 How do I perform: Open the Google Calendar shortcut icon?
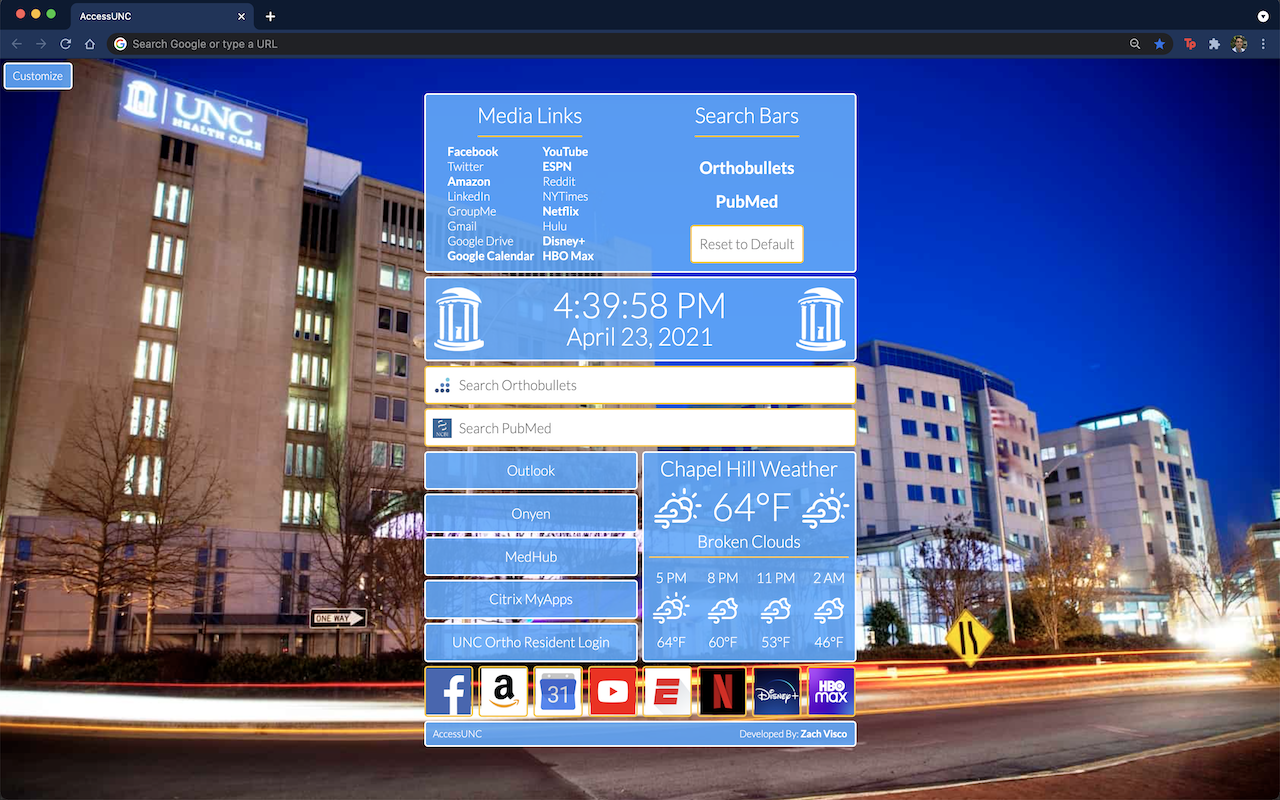pos(558,692)
